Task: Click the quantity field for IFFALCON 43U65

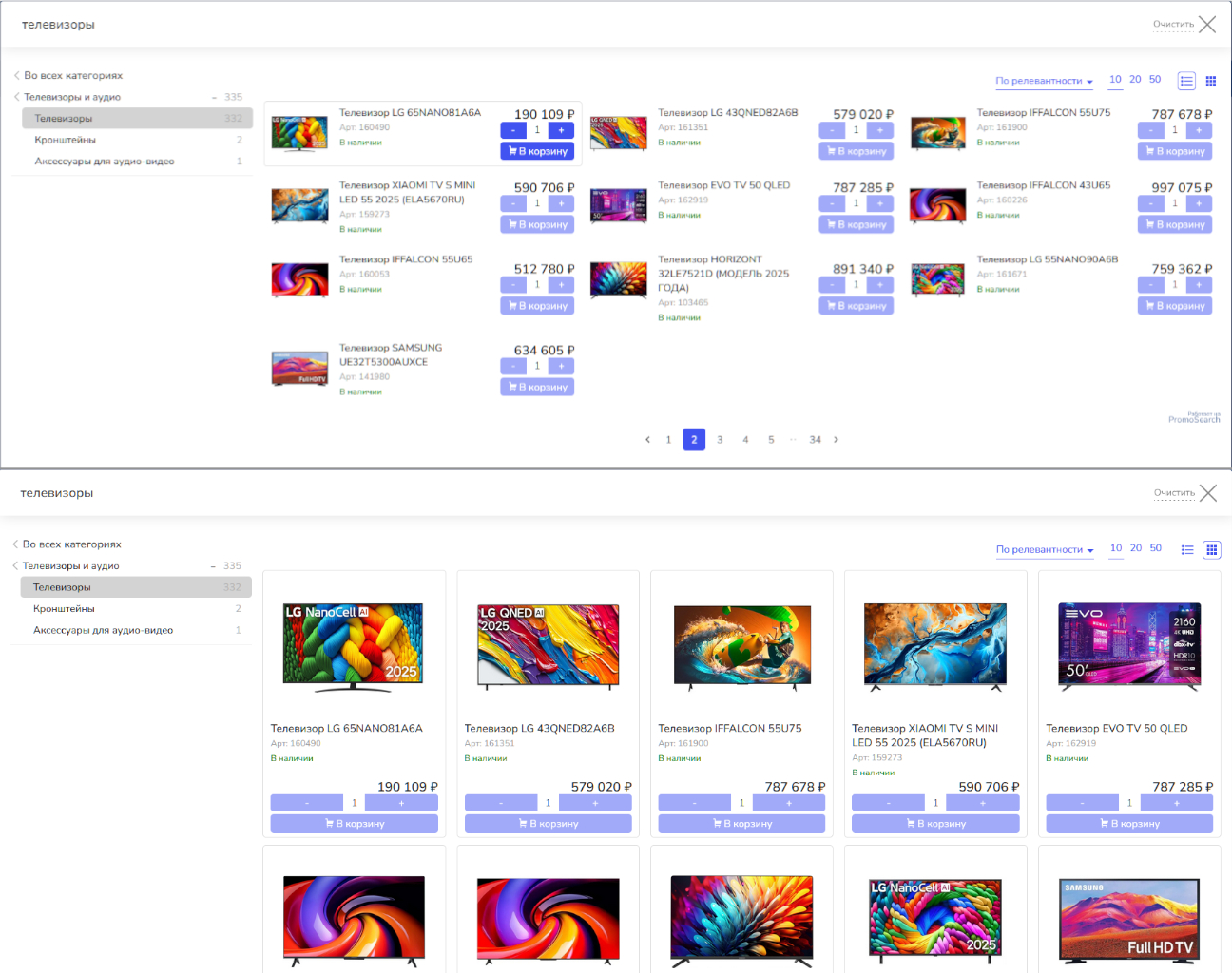Action: coord(1174,203)
